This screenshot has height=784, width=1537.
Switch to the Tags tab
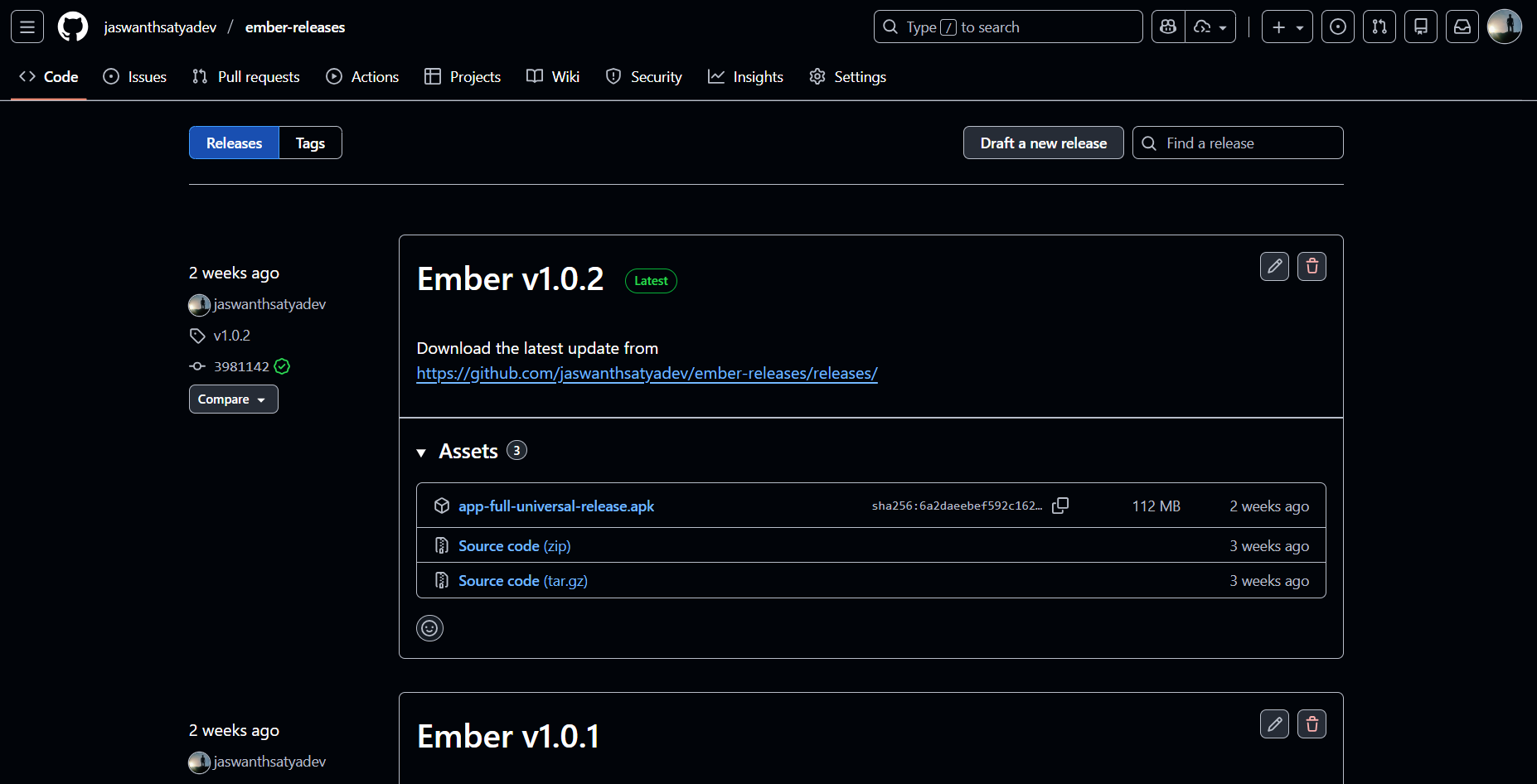point(309,143)
